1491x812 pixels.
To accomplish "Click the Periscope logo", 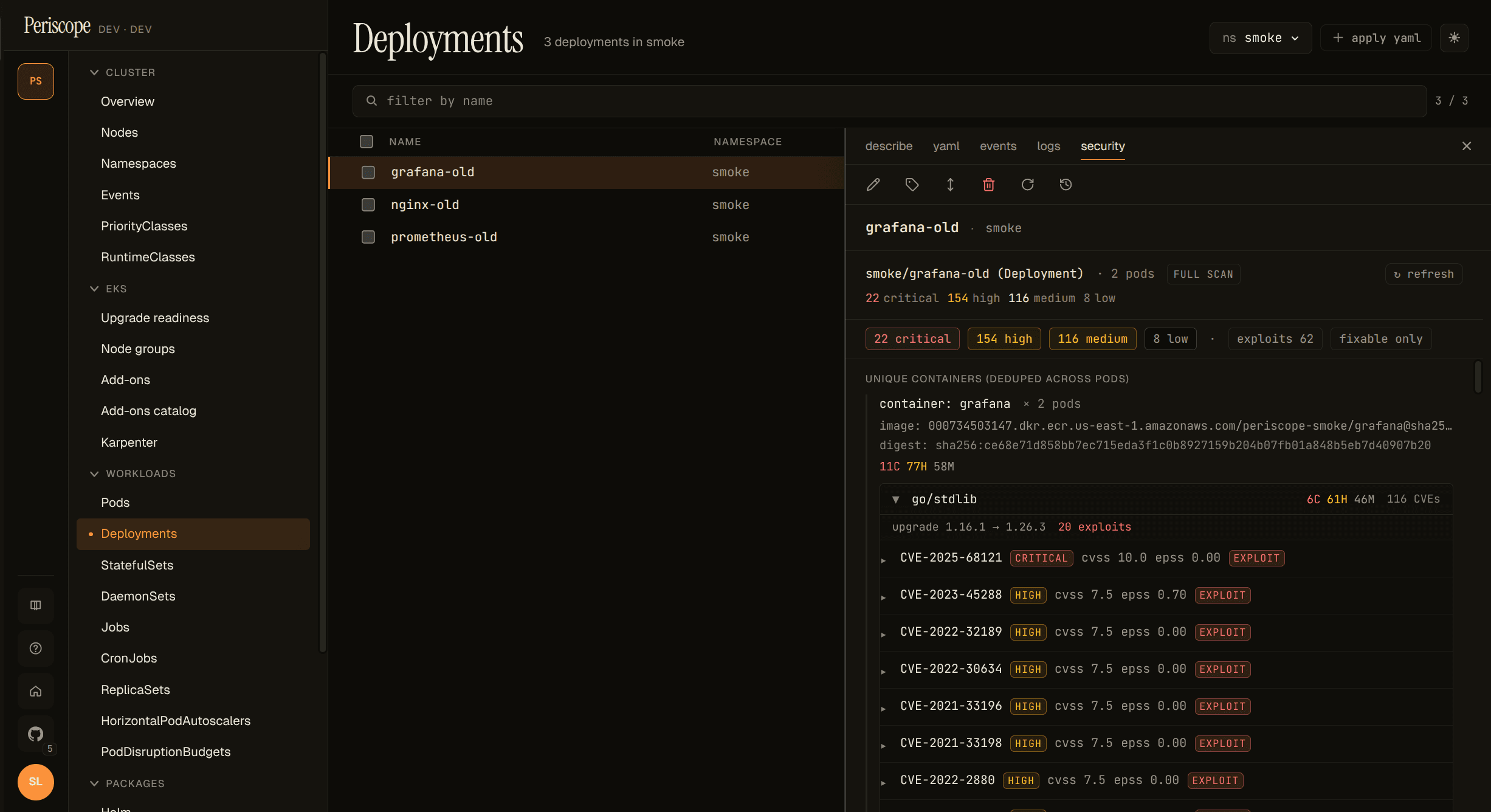I will click(x=57, y=26).
